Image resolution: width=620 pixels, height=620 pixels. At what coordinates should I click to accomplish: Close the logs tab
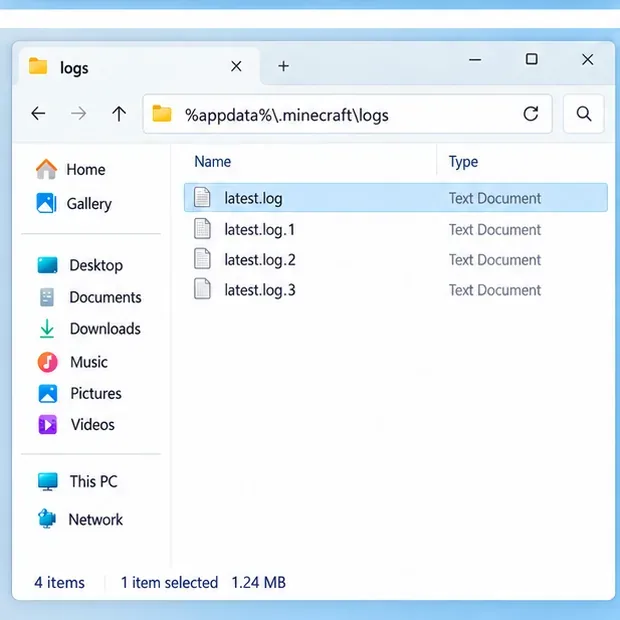(236, 66)
